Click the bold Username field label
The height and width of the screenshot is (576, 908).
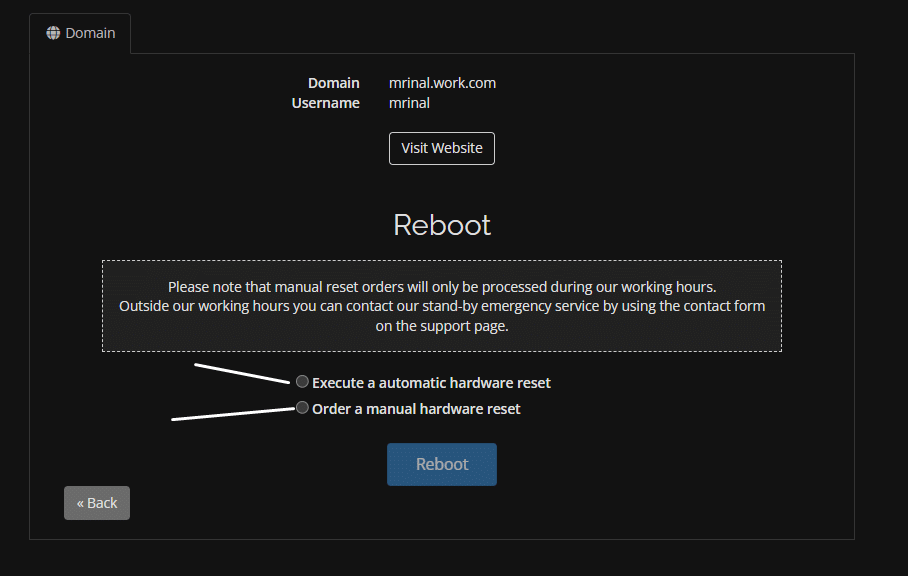tap(325, 103)
